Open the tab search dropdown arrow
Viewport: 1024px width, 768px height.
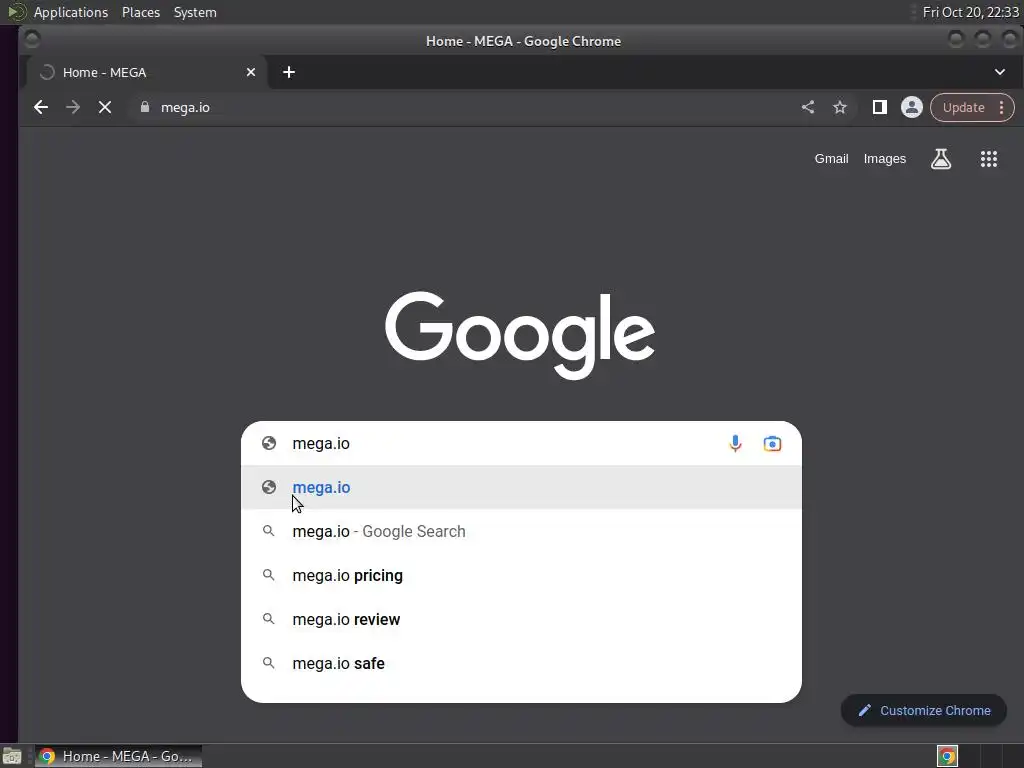coord(1000,72)
